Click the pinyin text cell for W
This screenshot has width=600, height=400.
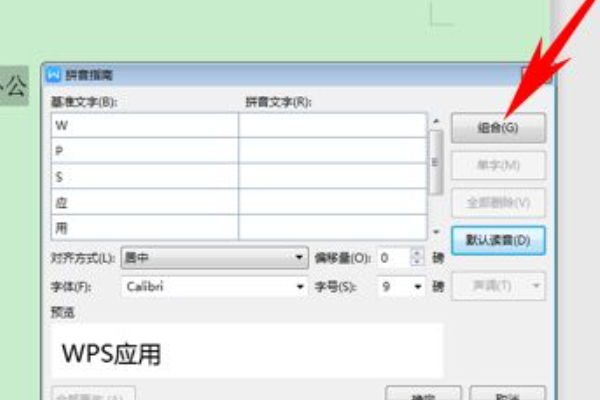point(332,125)
